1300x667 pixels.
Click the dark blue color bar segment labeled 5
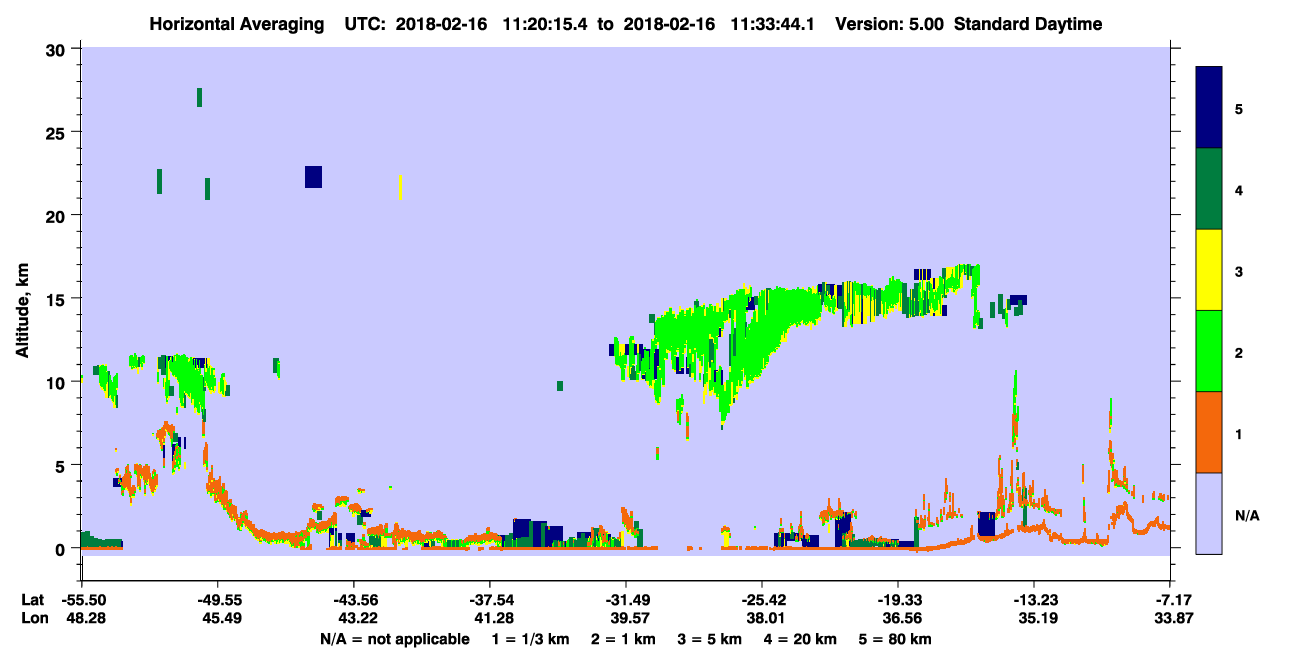click(1209, 107)
